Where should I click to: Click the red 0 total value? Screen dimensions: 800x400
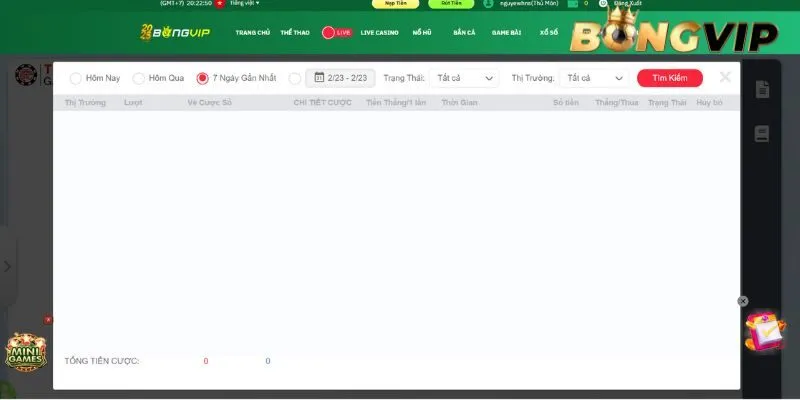(206, 361)
